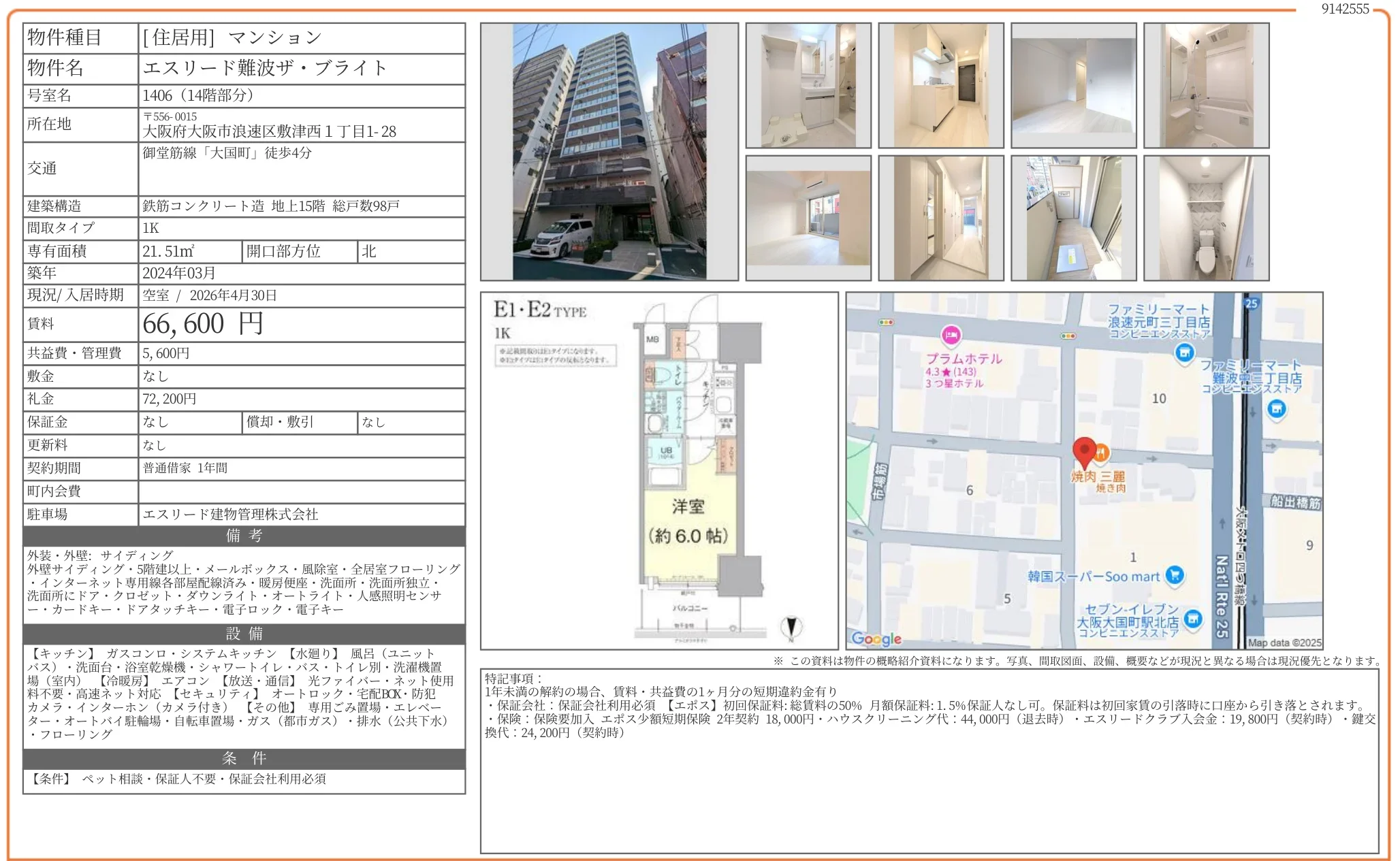1400x861 pixels.
Task: Open the building exterior photo
Action: pos(609,152)
